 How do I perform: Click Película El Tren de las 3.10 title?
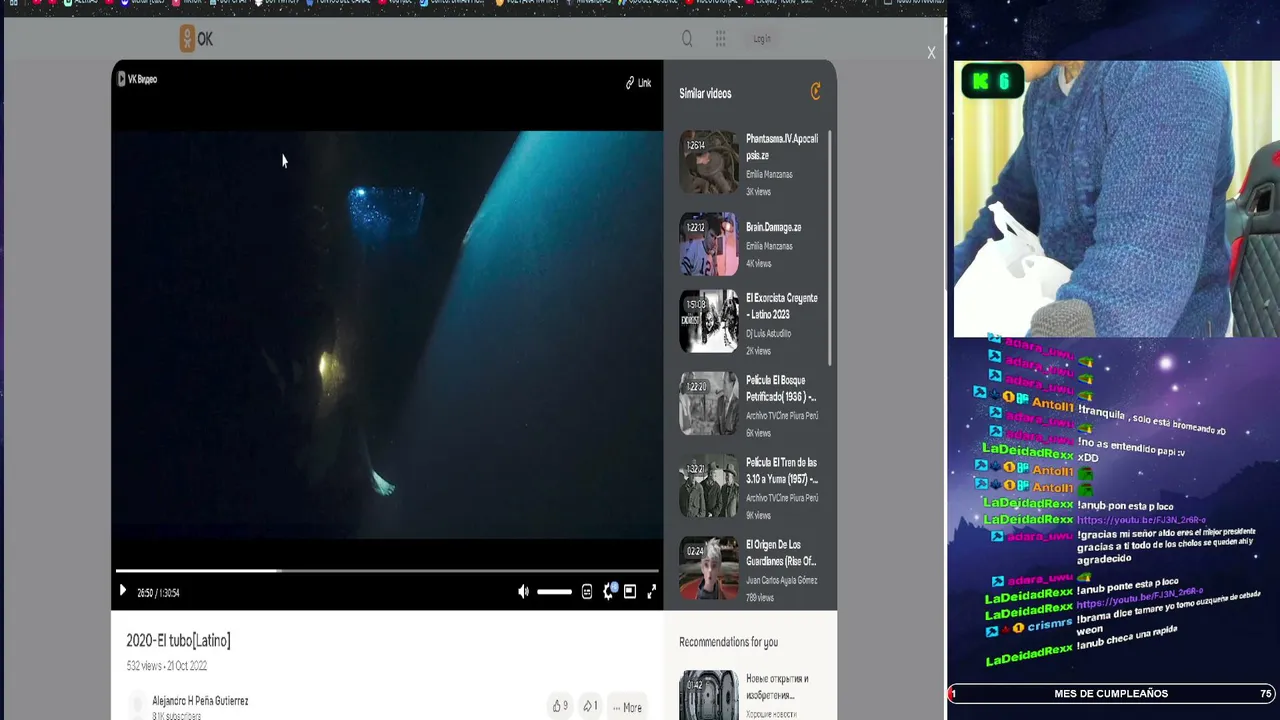tap(781, 470)
